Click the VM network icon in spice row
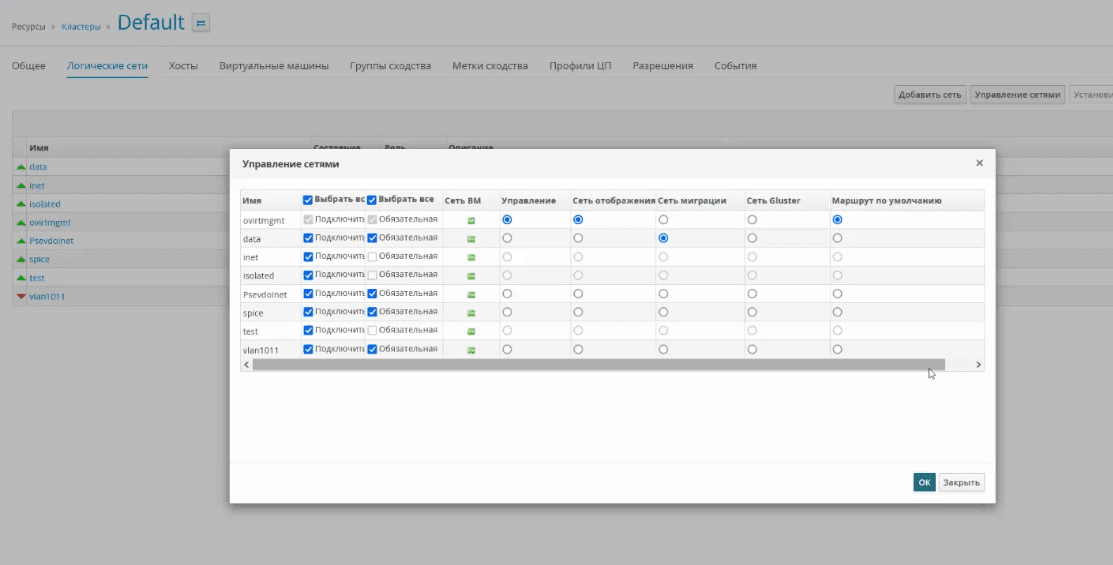 [x=471, y=312]
